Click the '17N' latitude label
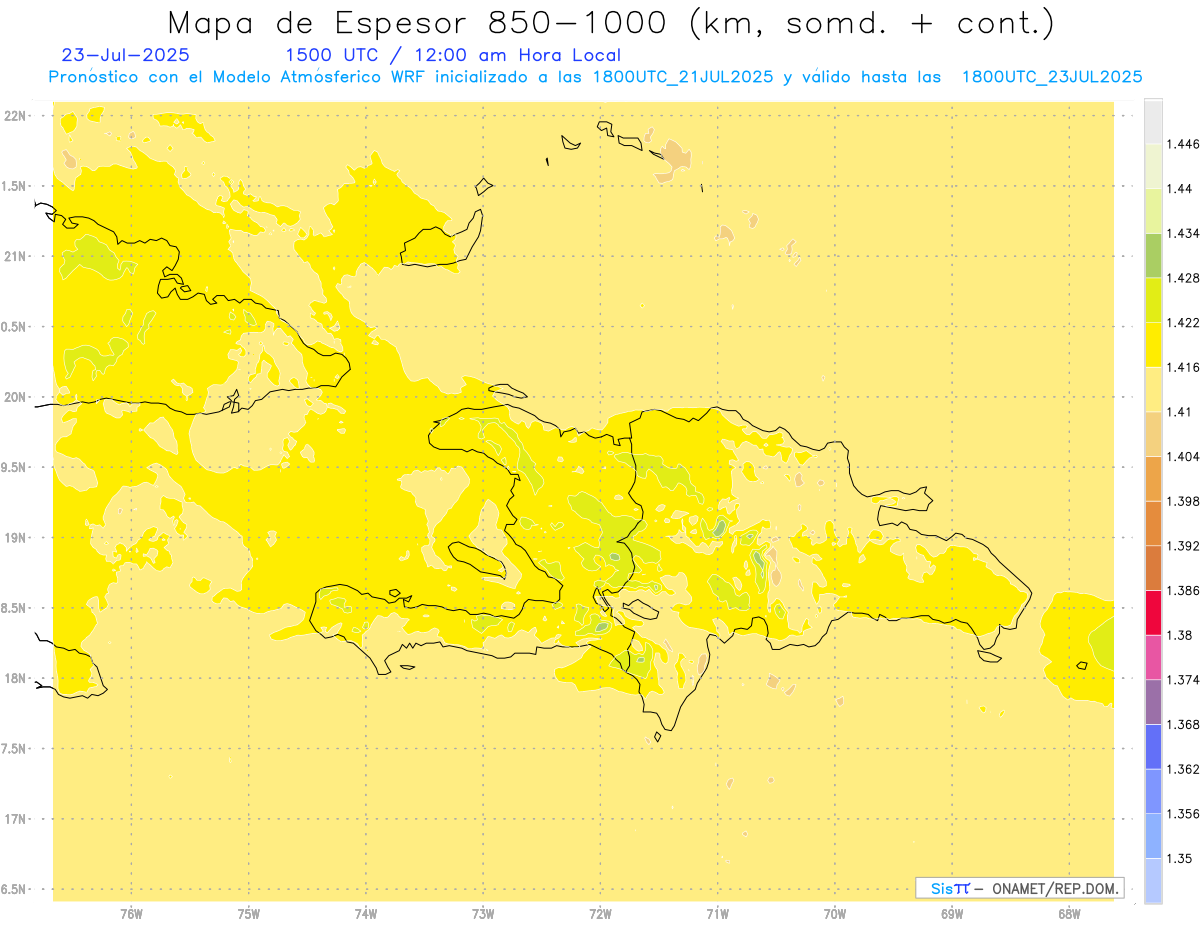The width and height of the screenshot is (1200, 927). tap(15, 819)
